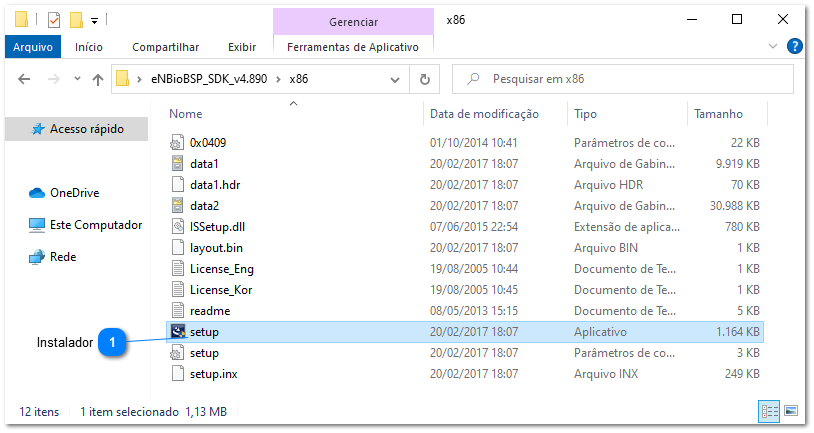This screenshot has width=814, height=433.
Task: Open Help with the blue question icon
Action: coord(794,46)
